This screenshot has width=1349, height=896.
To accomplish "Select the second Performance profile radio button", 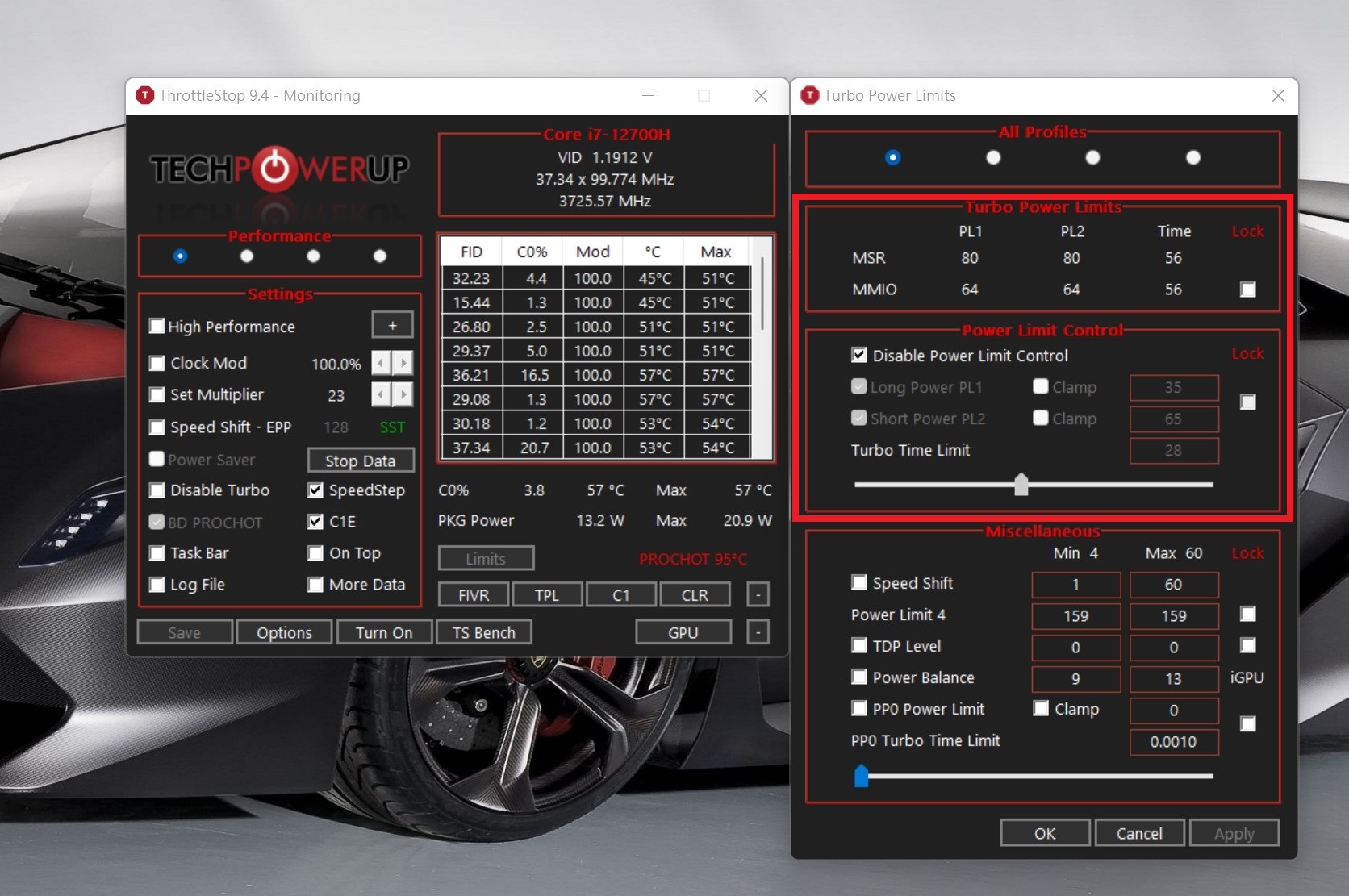I will click(247, 256).
